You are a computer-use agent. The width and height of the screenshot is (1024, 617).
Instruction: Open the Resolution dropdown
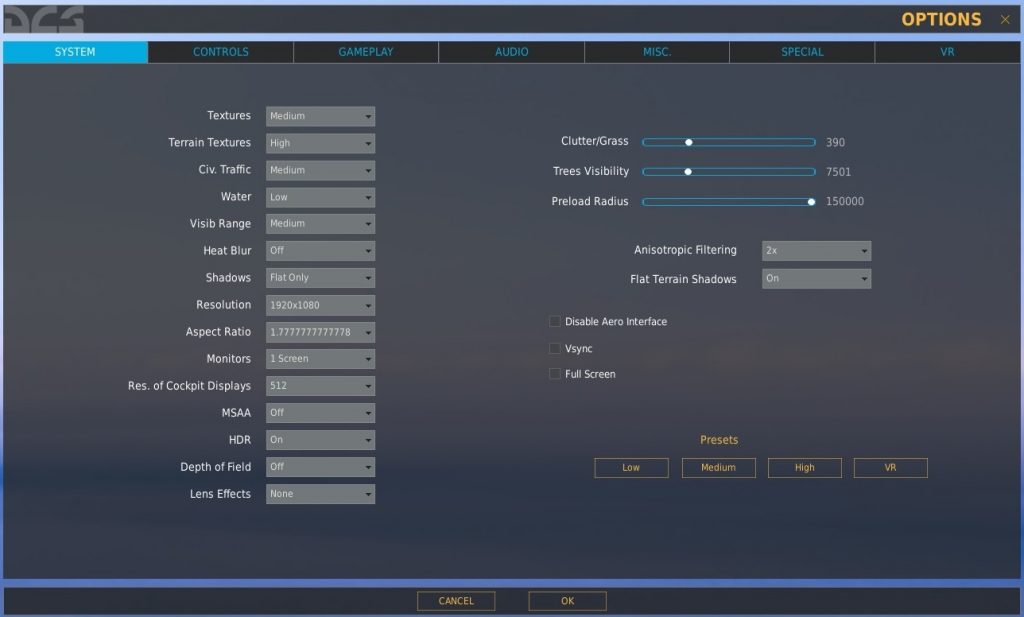pyautogui.click(x=319, y=304)
